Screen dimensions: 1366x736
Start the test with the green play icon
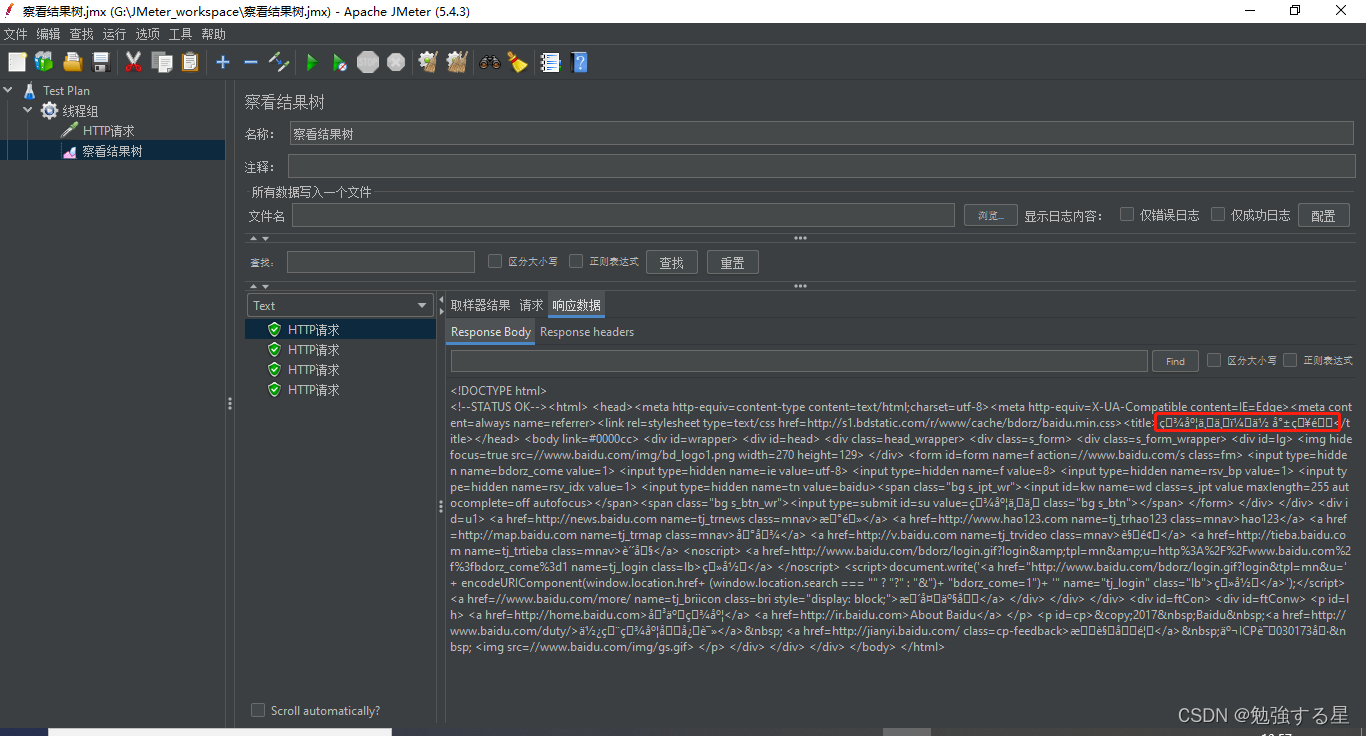(x=312, y=62)
